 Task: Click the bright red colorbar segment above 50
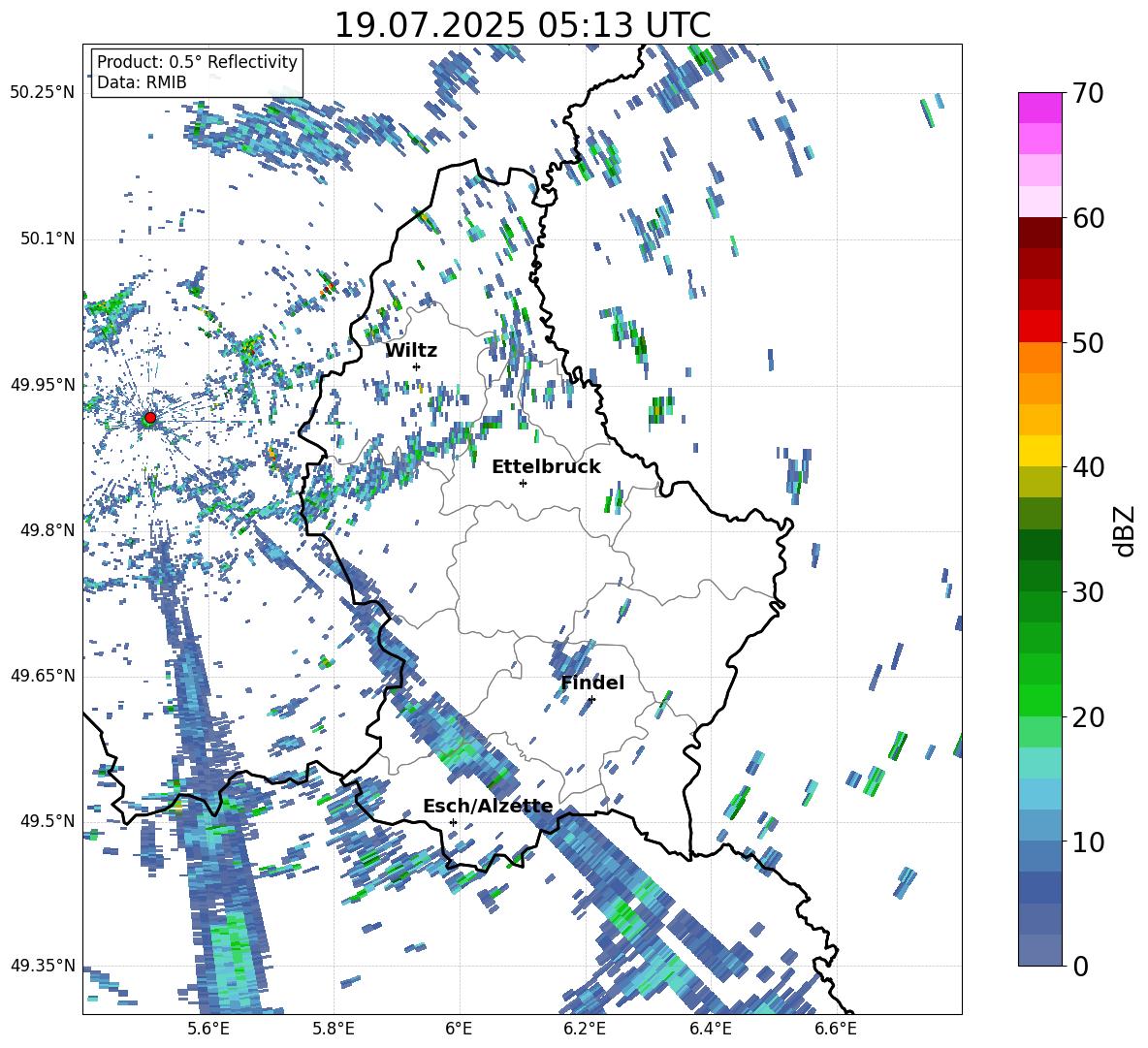pos(1039,327)
